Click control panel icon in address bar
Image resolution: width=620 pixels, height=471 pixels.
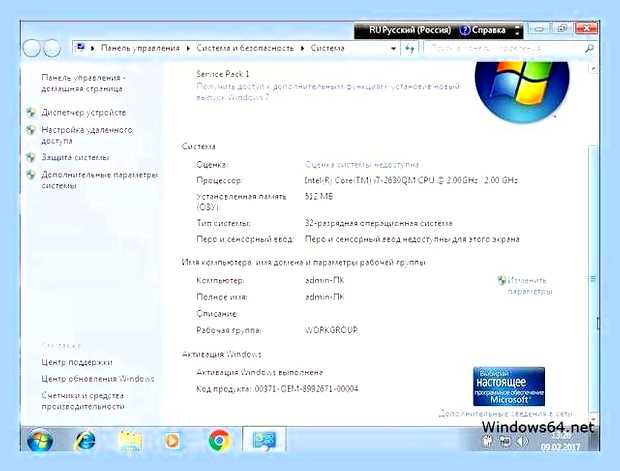[80, 48]
